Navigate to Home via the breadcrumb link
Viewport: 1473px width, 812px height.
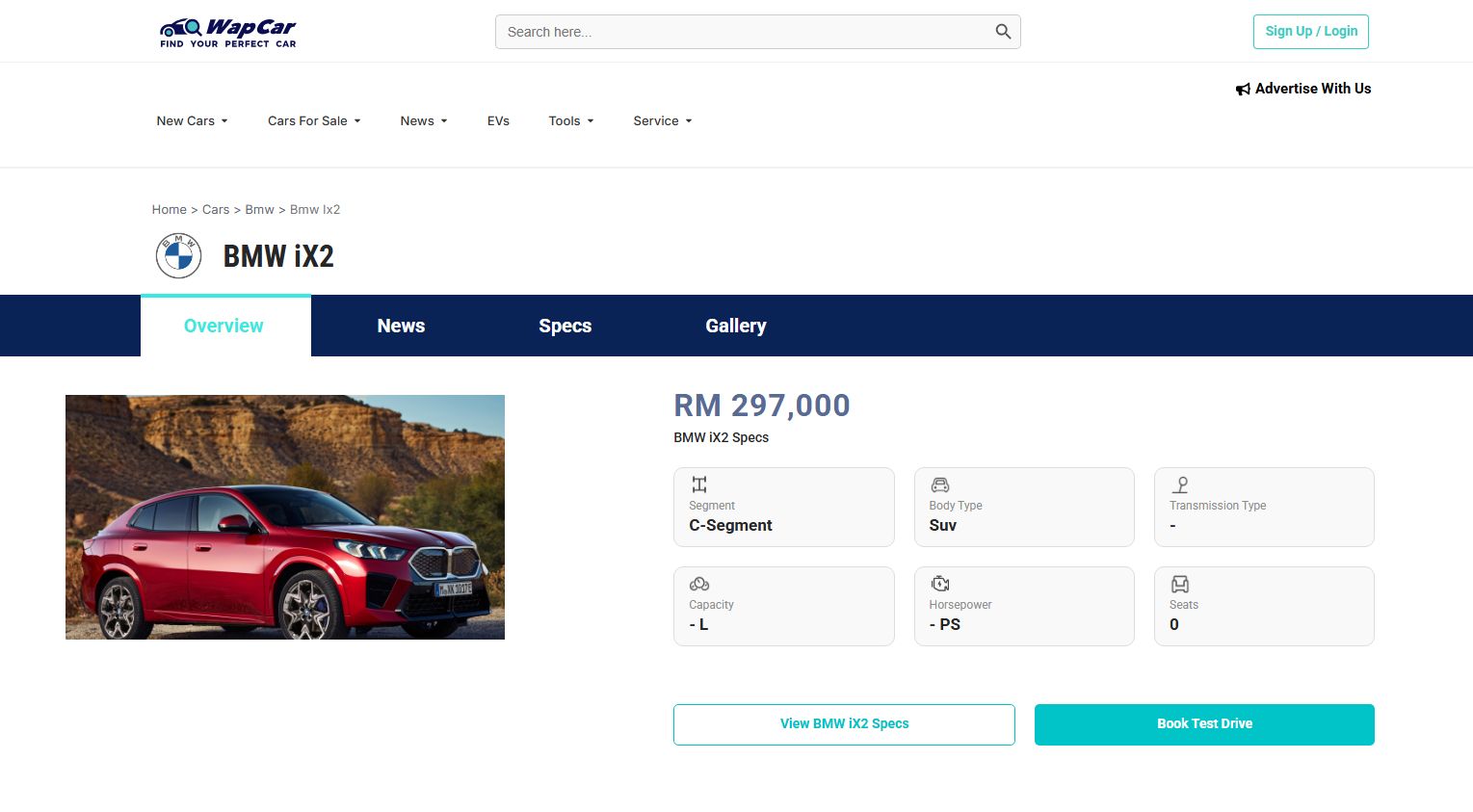pos(169,209)
